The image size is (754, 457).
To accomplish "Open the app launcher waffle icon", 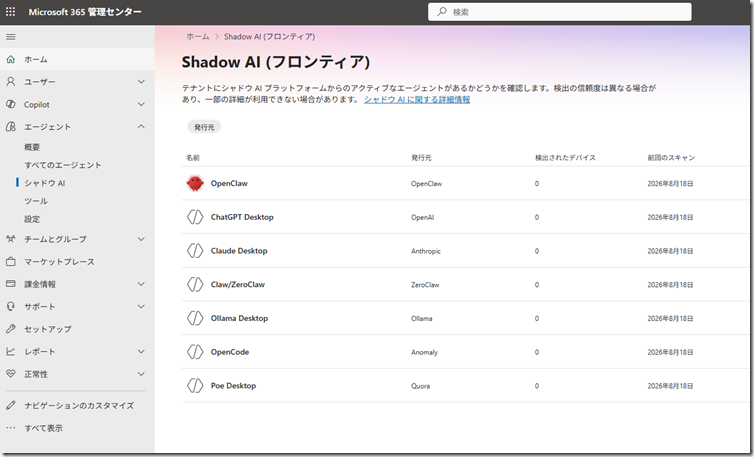I will point(10,12).
